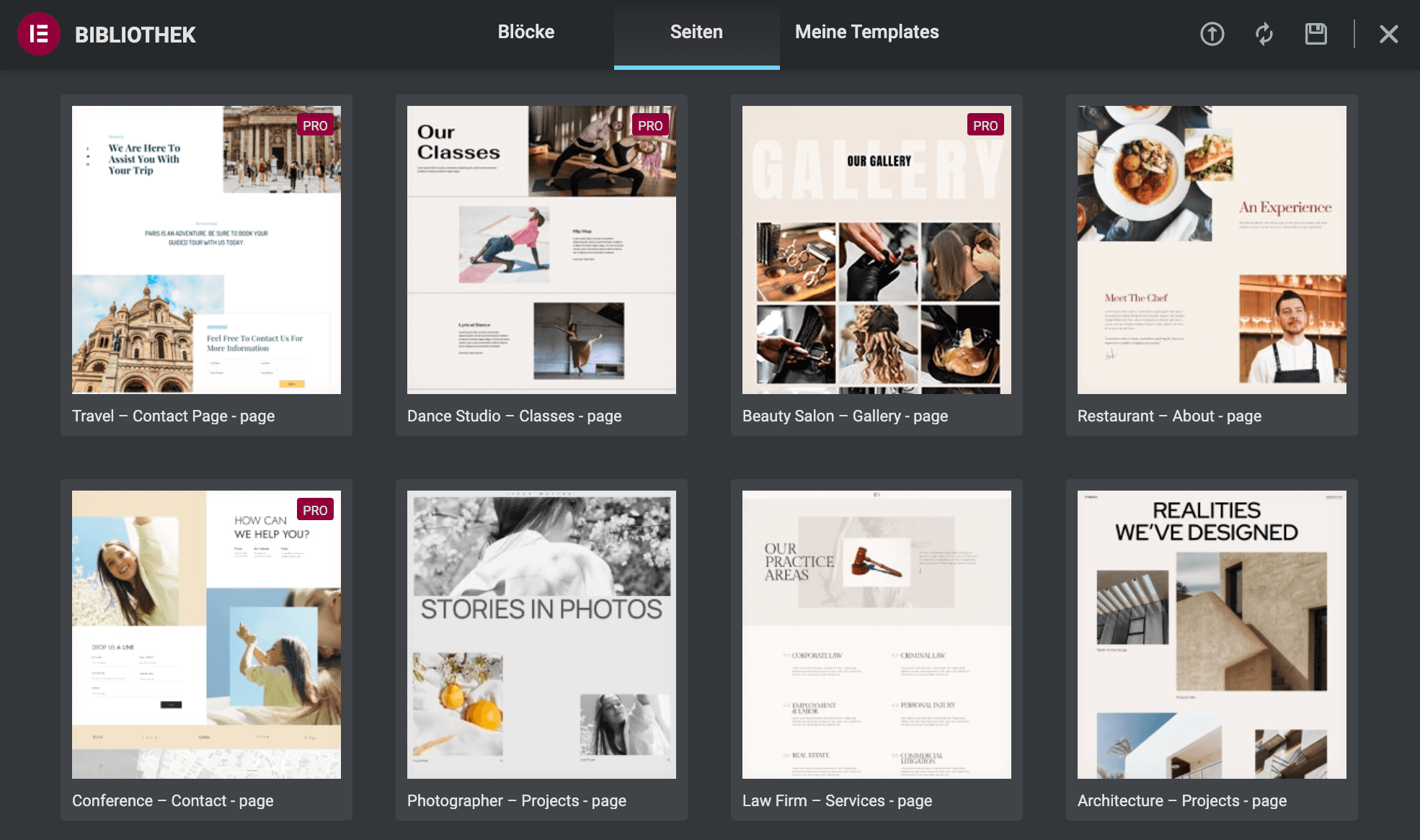Click the upload template icon
This screenshot has width=1420, height=840.
pos(1212,34)
